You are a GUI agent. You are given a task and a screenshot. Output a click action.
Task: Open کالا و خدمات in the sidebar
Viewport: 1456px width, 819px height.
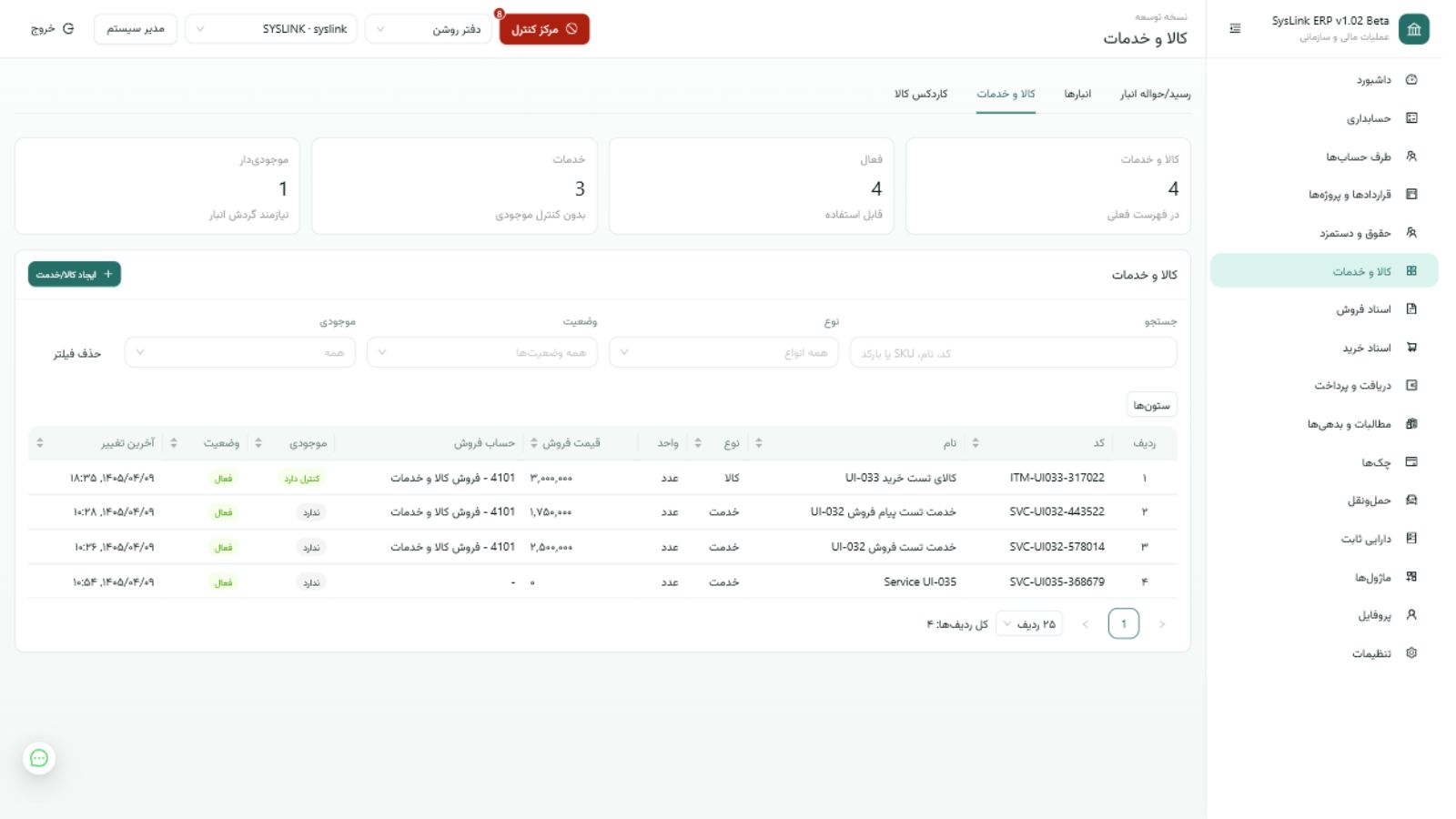click(x=1324, y=271)
